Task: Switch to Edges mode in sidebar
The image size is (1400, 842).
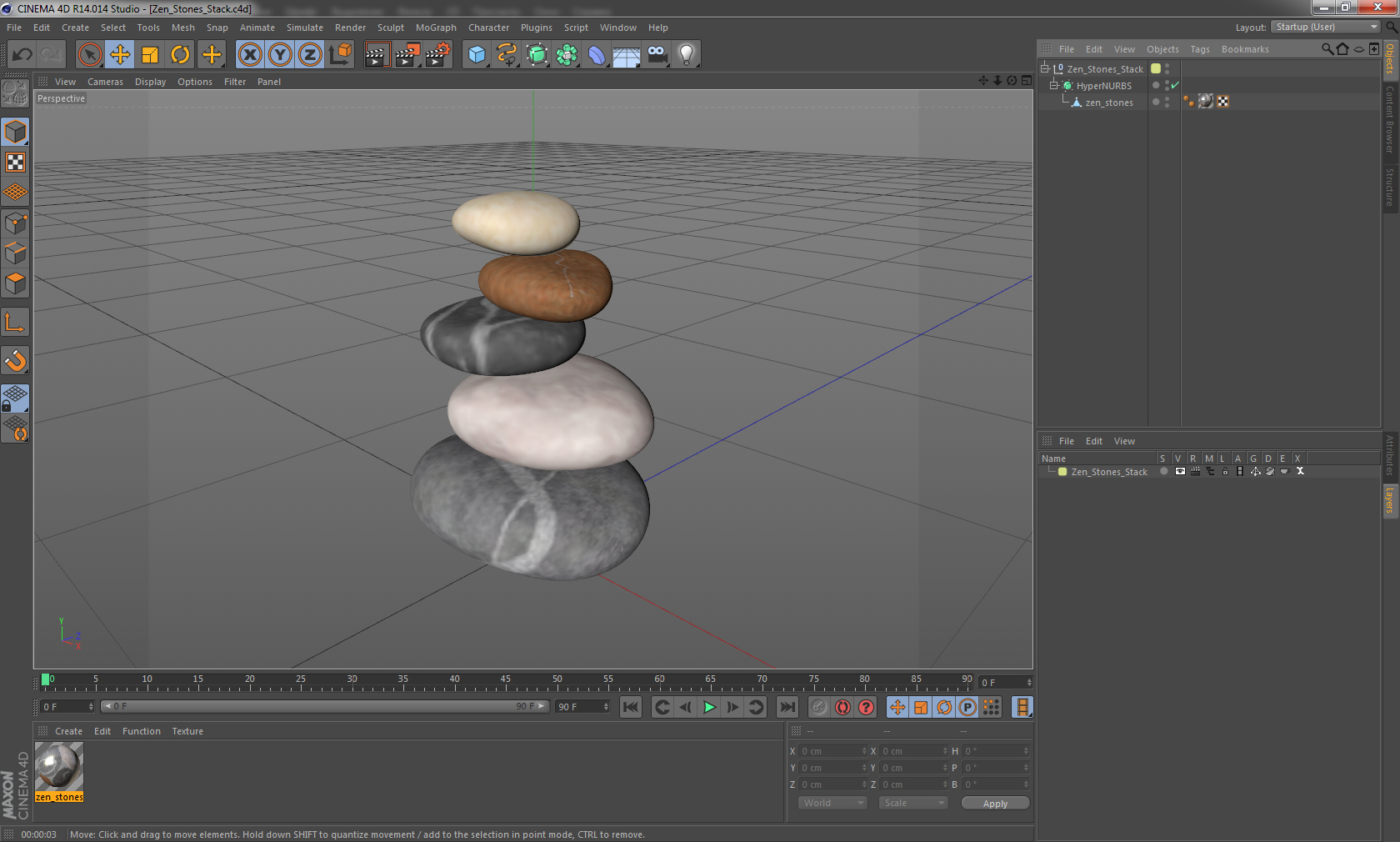Action: pos(16,253)
